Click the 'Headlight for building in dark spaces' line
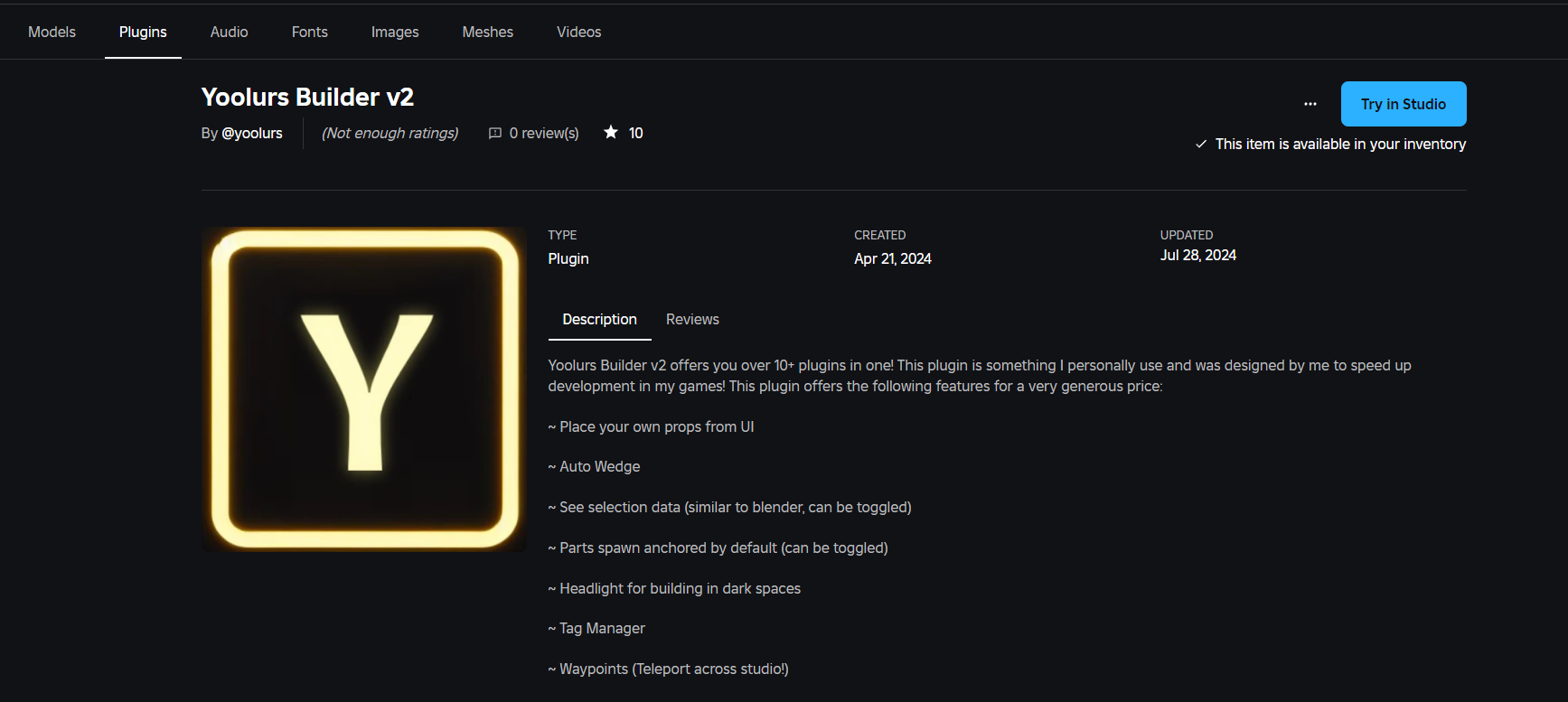 674,588
